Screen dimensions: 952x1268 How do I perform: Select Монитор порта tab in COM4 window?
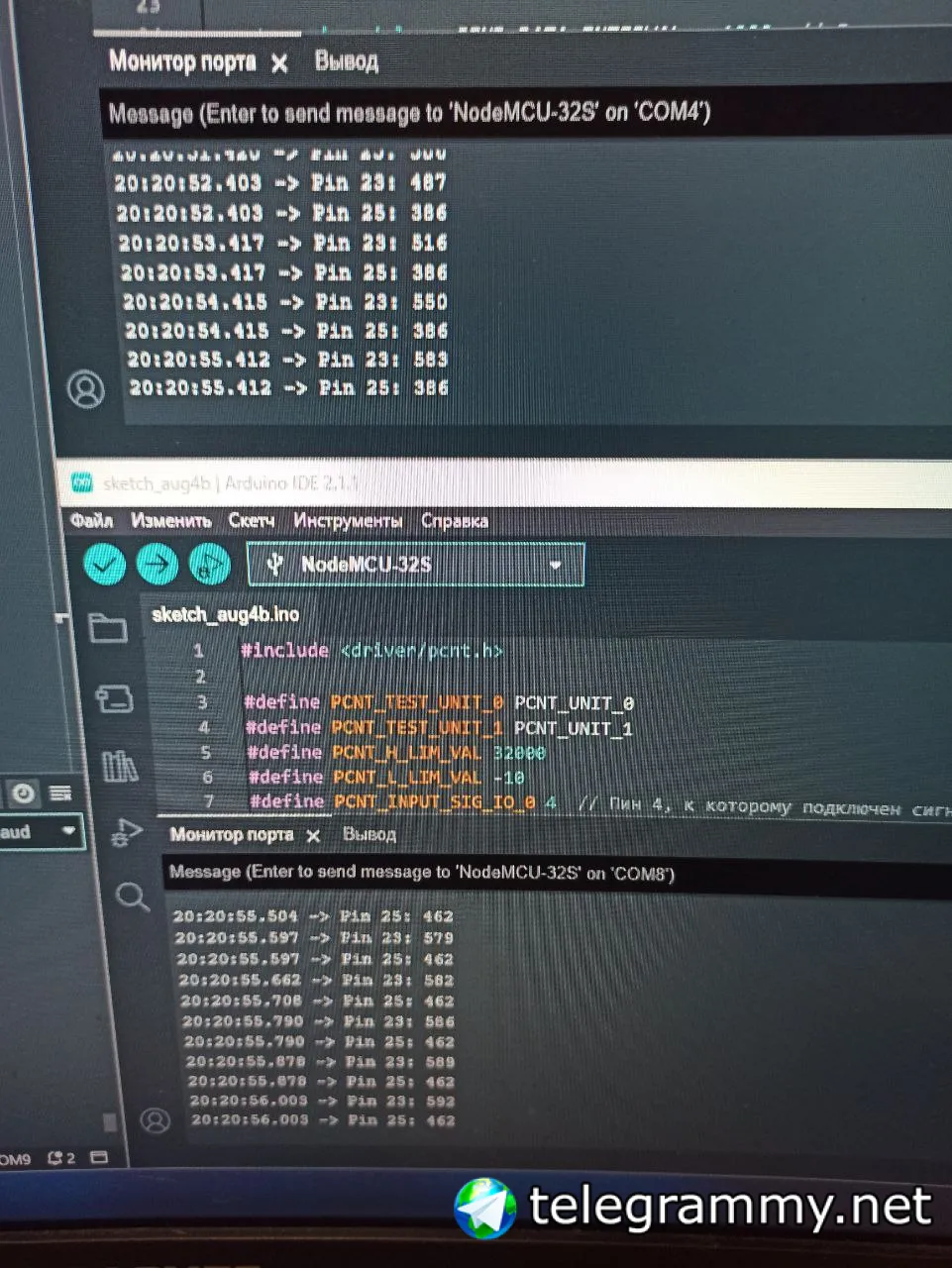[x=182, y=61]
